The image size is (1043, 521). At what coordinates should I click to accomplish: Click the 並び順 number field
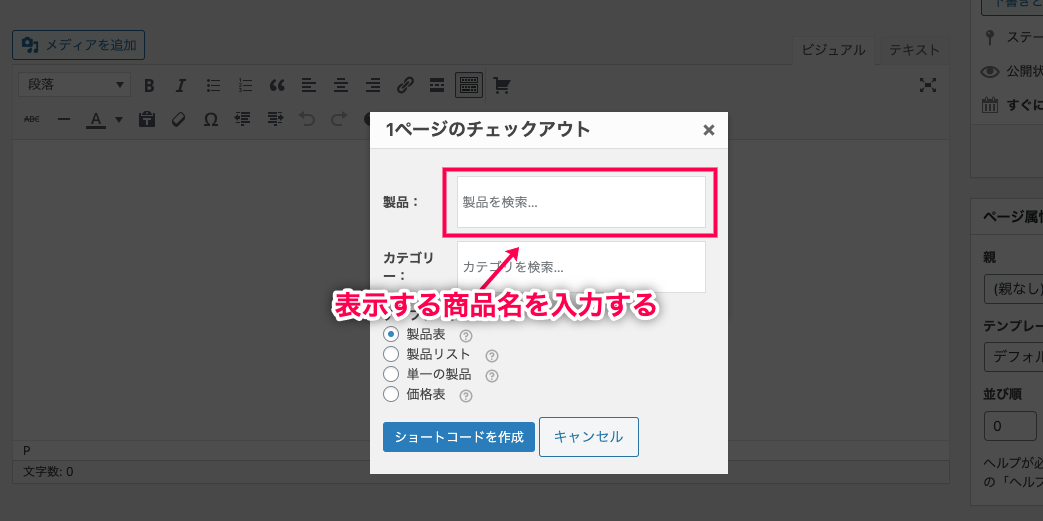point(1010,426)
